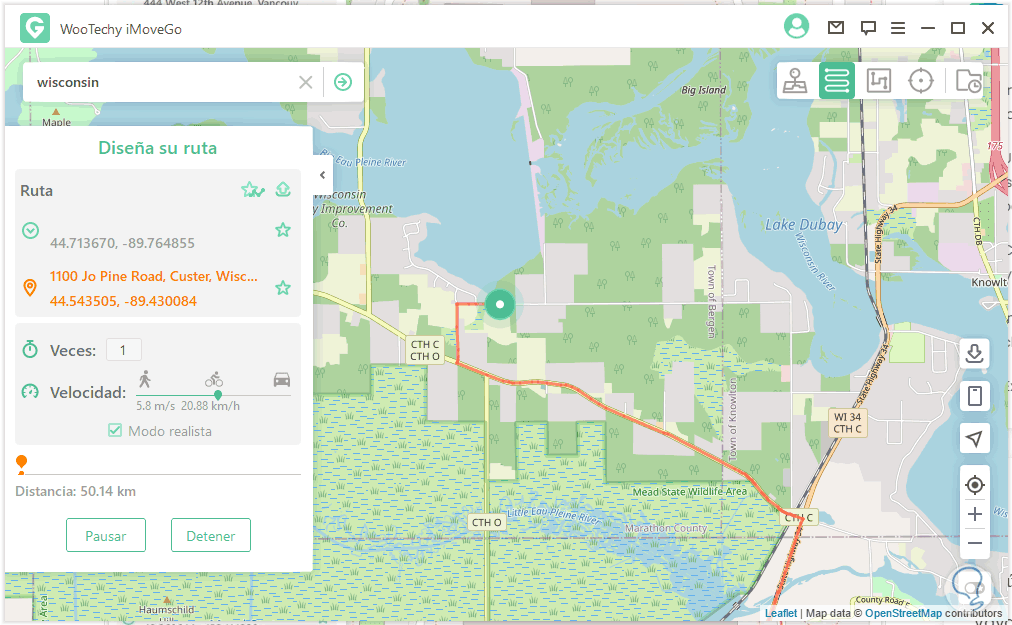This screenshot has width=1012, height=625.
Task: Open the mail envelope icon
Action: pyautogui.click(x=836, y=28)
